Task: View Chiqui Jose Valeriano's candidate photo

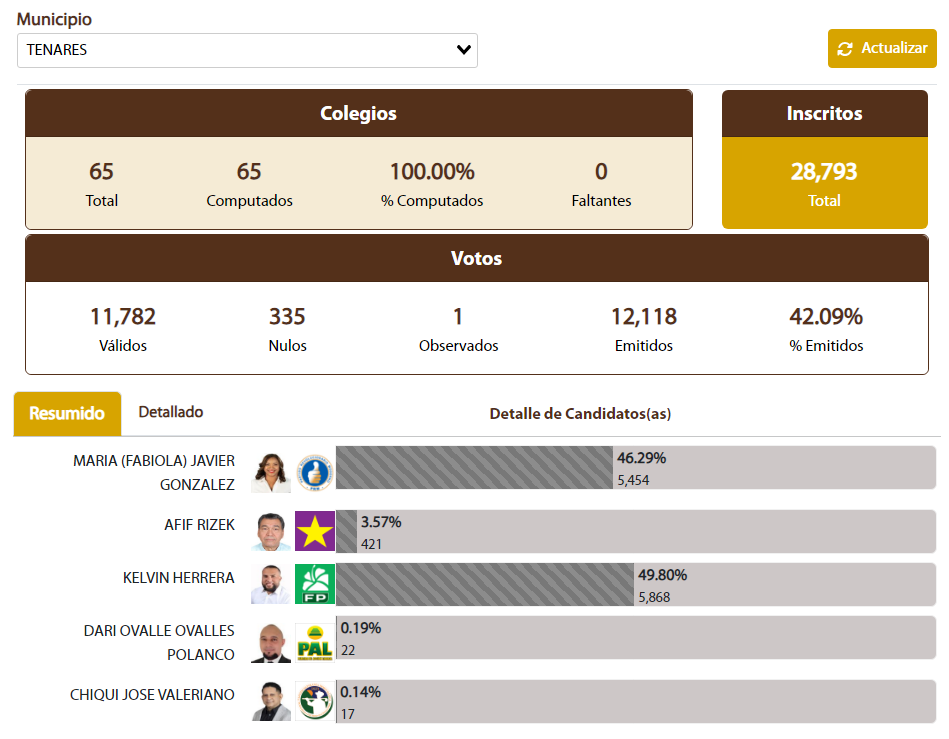Action: 271,702
